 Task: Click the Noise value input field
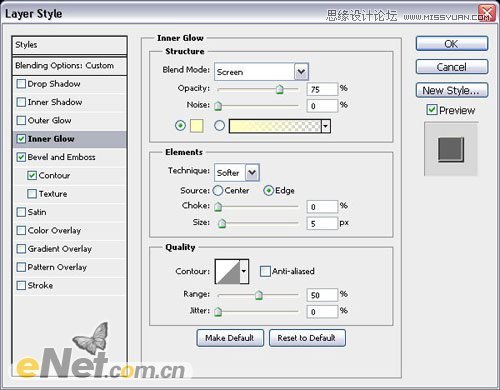[x=322, y=106]
